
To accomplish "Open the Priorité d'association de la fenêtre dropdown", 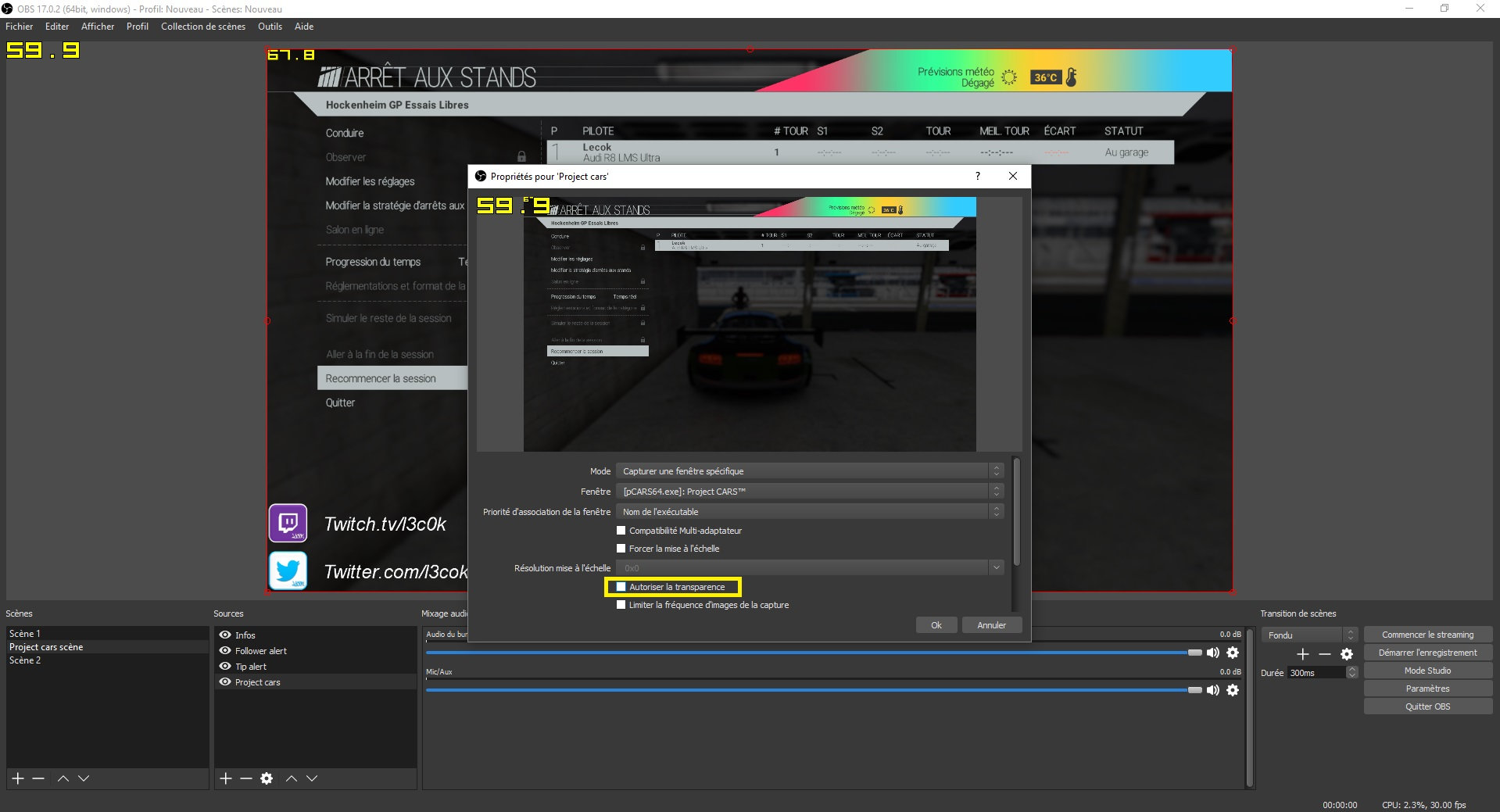I will [810, 512].
